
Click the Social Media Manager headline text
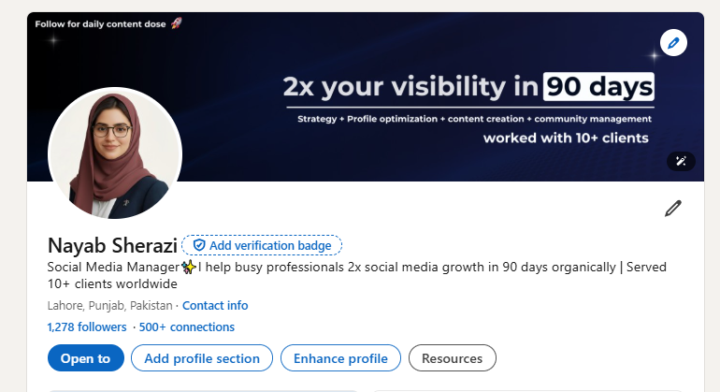tap(357, 275)
